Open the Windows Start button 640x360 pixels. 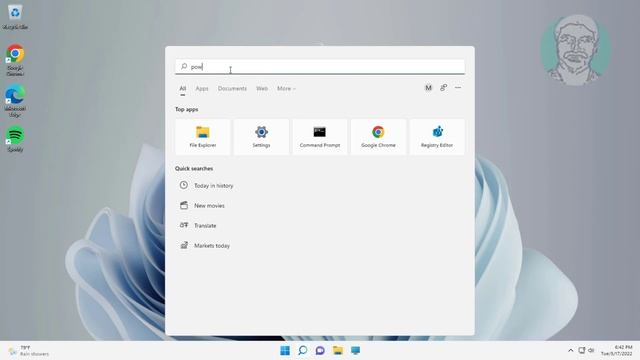tap(285, 350)
